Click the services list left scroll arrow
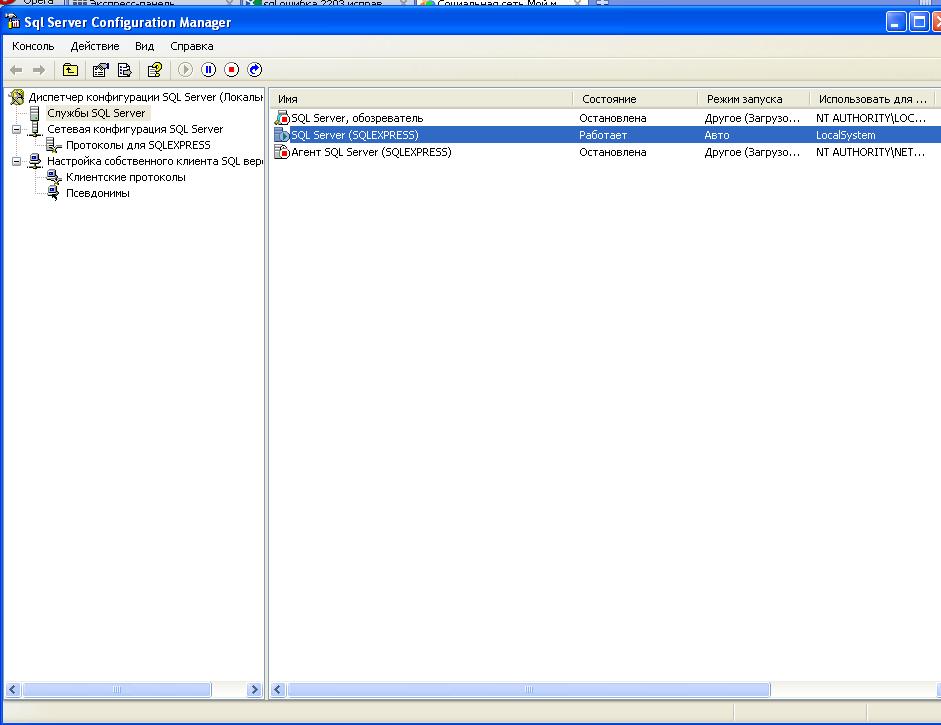Screen dimensions: 941x725 pos(278,690)
